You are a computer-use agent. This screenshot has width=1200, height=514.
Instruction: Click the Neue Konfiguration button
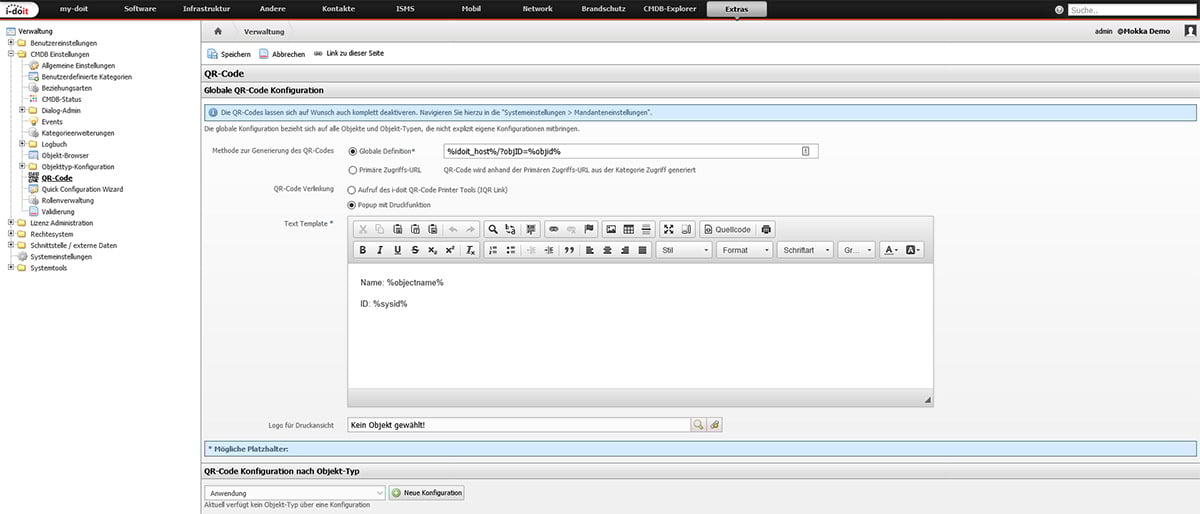pyautogui.click(x=426, y=493)
